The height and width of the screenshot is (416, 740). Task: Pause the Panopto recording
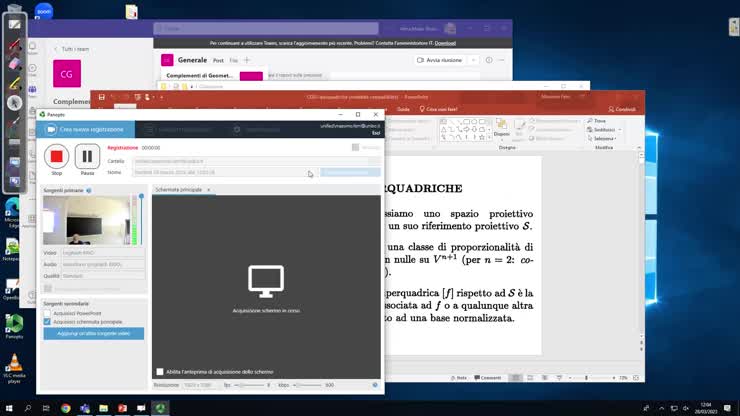[87, 156]
